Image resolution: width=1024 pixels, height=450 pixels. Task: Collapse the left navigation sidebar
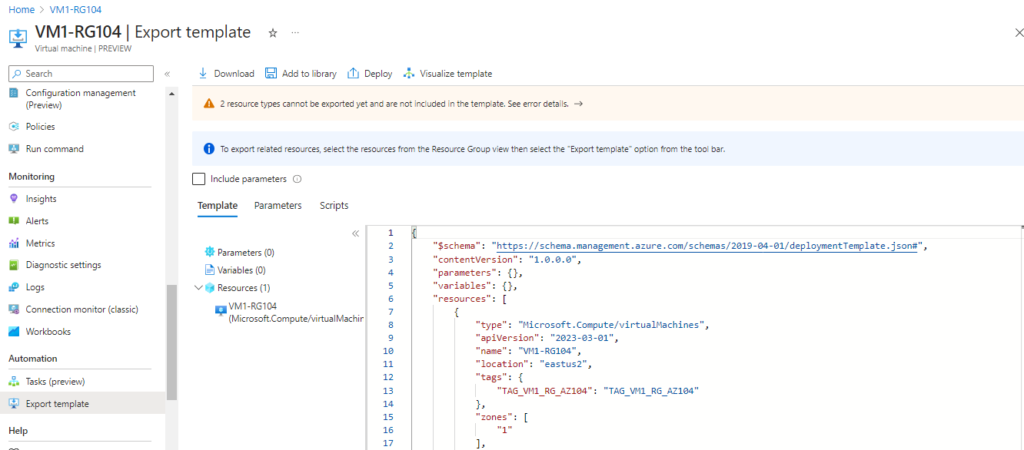point(167,74)
